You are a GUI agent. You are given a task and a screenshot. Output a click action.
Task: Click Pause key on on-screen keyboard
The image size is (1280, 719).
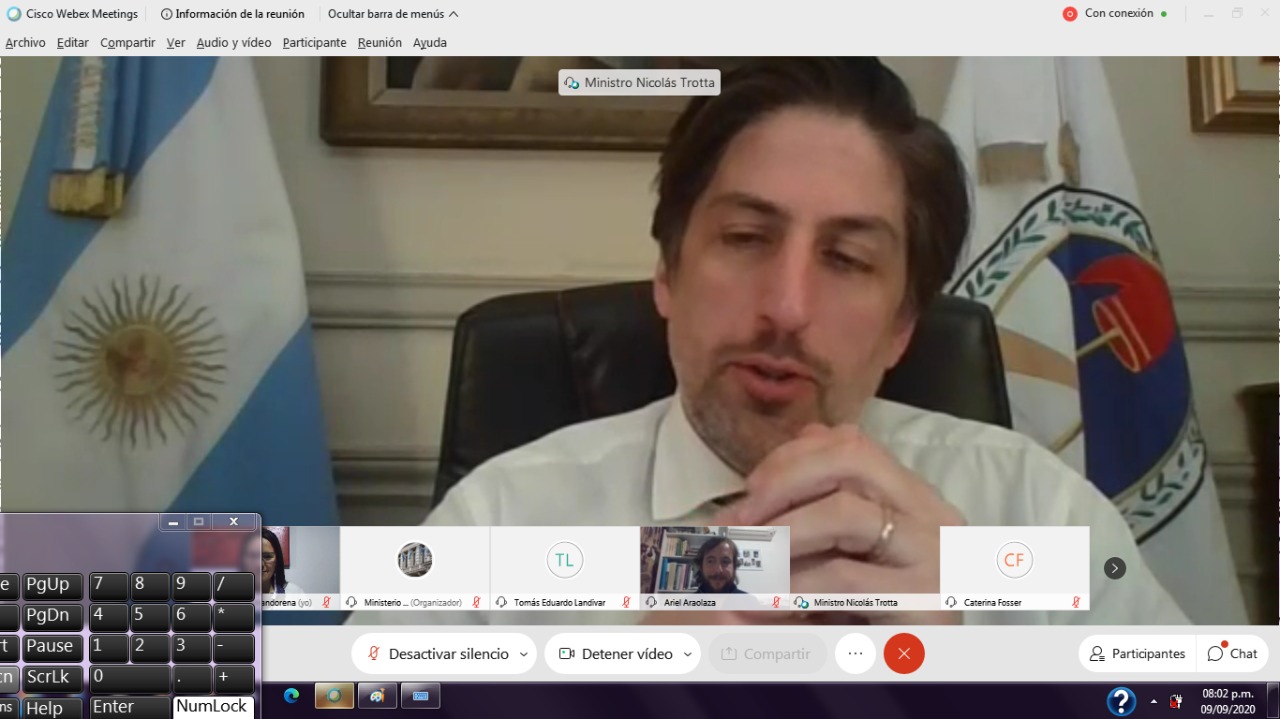click(53, 648)
